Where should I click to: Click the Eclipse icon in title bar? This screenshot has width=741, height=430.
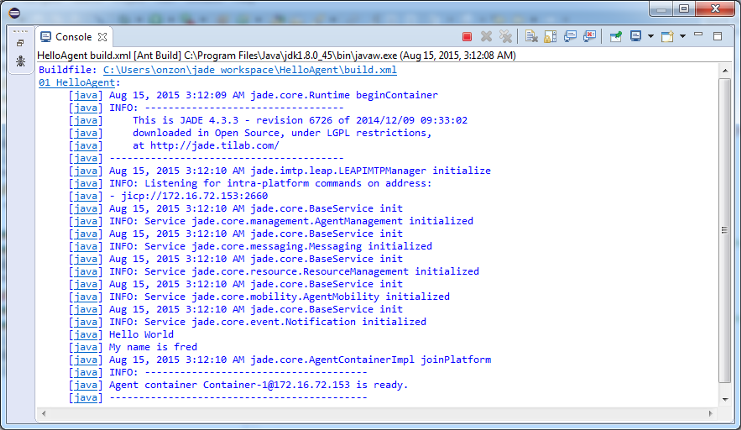click(15, 13)
